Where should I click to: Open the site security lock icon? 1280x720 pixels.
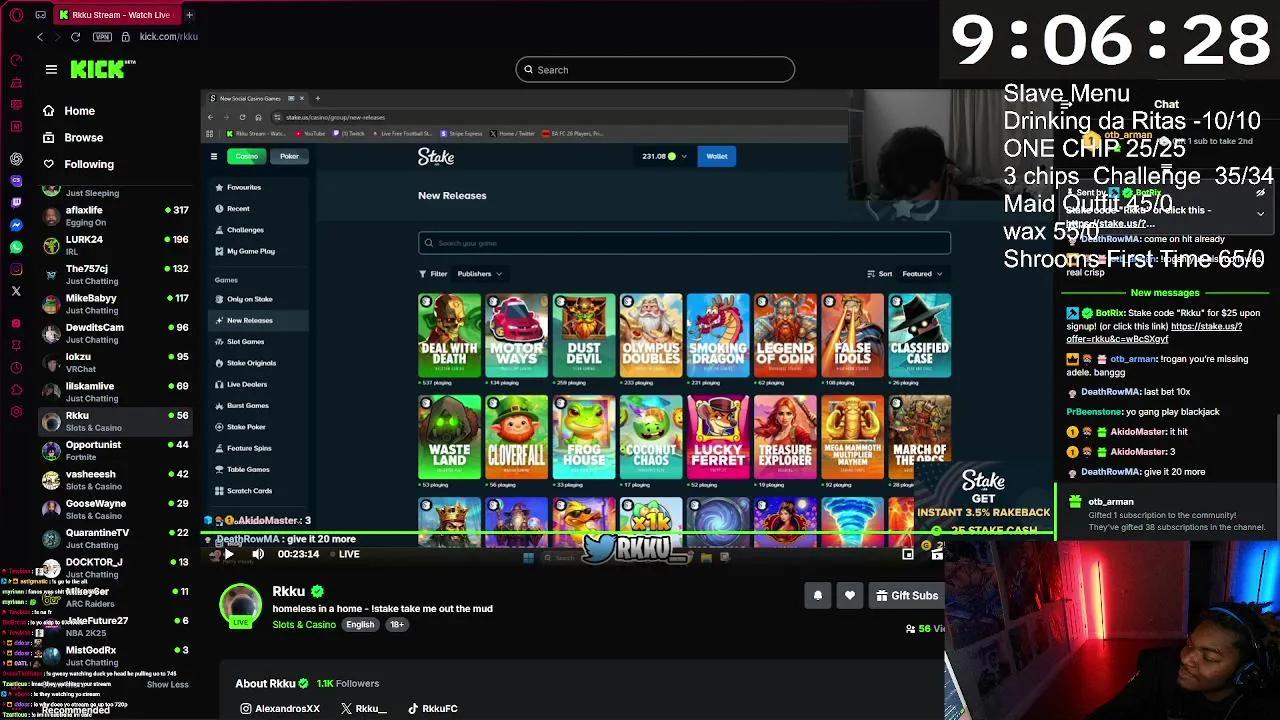tap(125, 37)
